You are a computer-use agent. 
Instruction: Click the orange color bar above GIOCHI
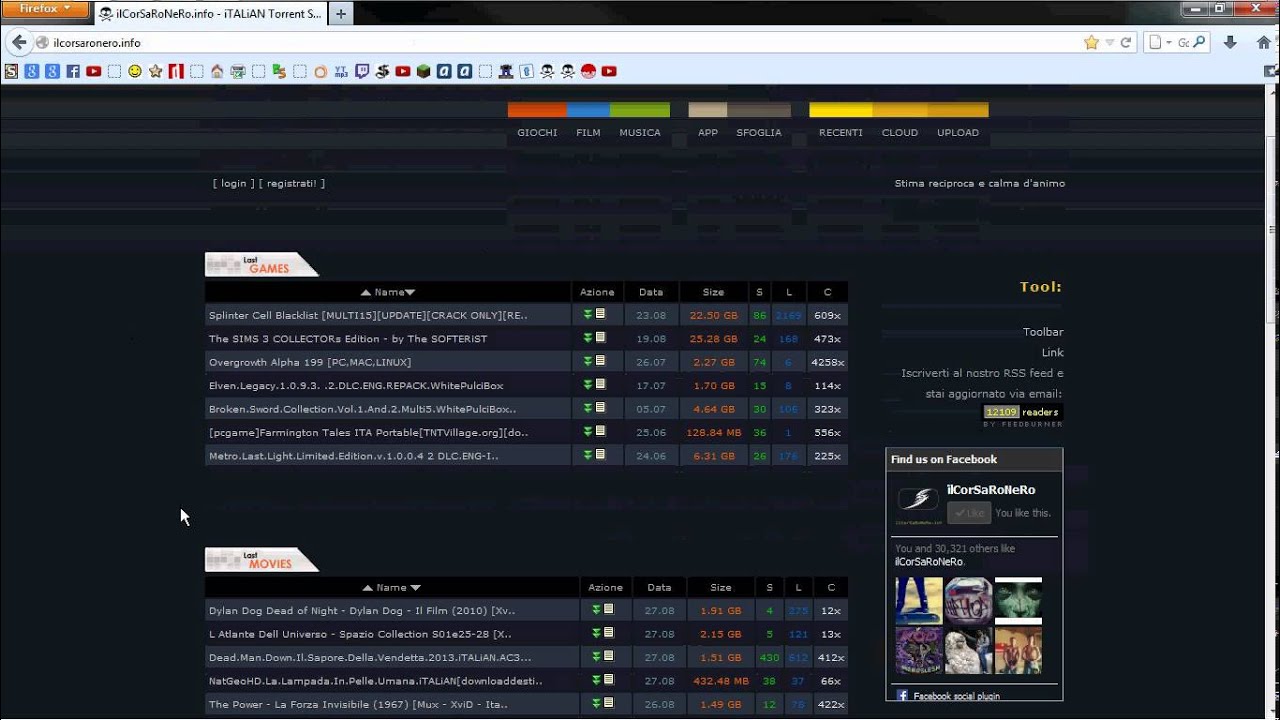tap(537, 110)
